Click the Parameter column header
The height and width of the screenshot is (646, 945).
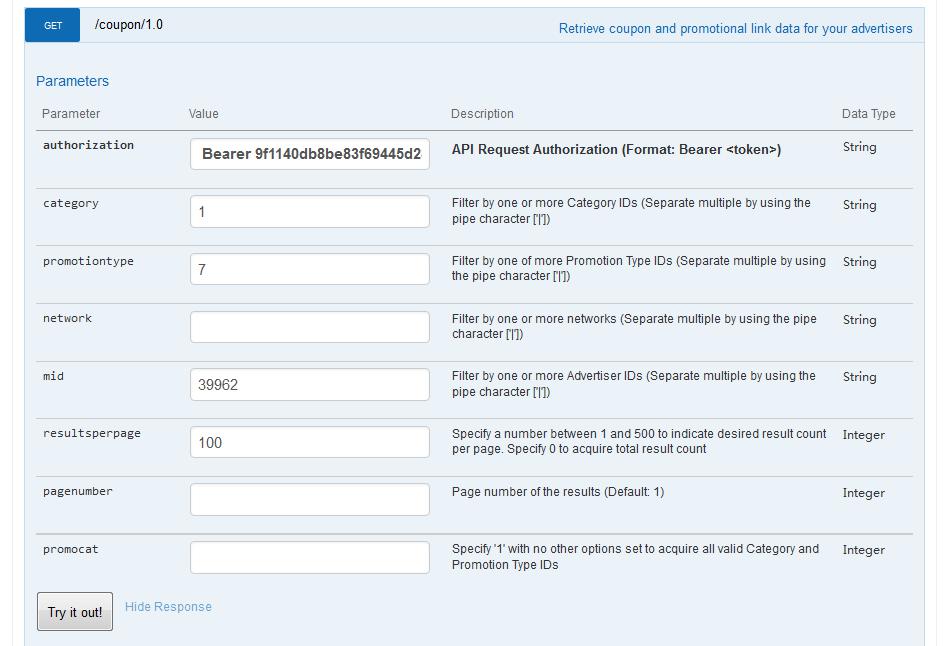[x=71, y=114]
